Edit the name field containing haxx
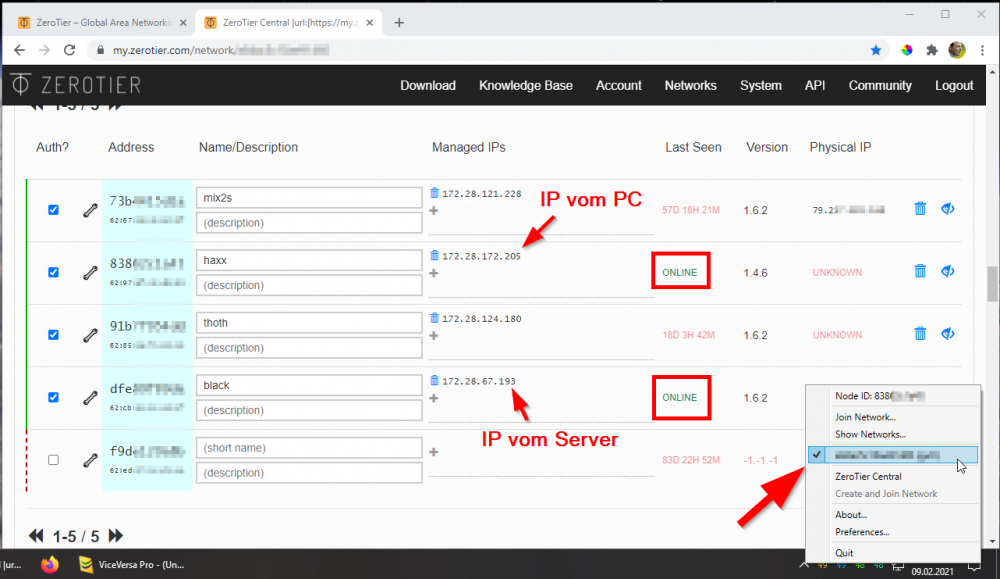This screenshot has width=1000, height=579. [x=309, y=260]
